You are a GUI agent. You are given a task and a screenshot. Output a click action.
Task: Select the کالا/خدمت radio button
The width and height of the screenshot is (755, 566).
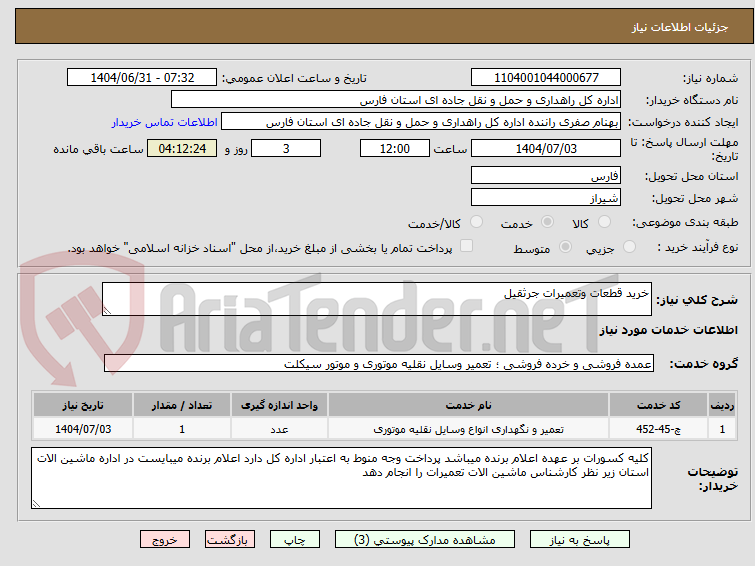click(476, 222)
